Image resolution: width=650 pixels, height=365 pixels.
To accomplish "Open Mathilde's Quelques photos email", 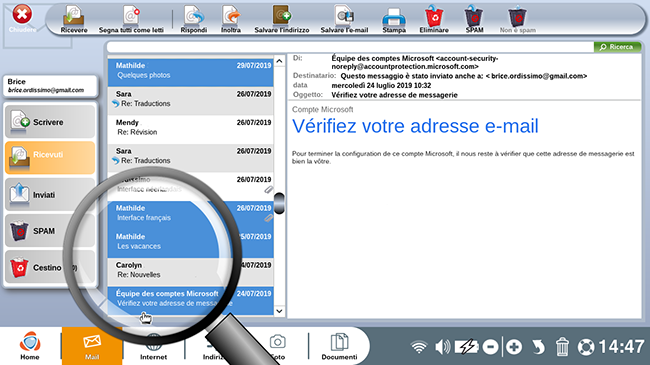I will tap(191, 72).
